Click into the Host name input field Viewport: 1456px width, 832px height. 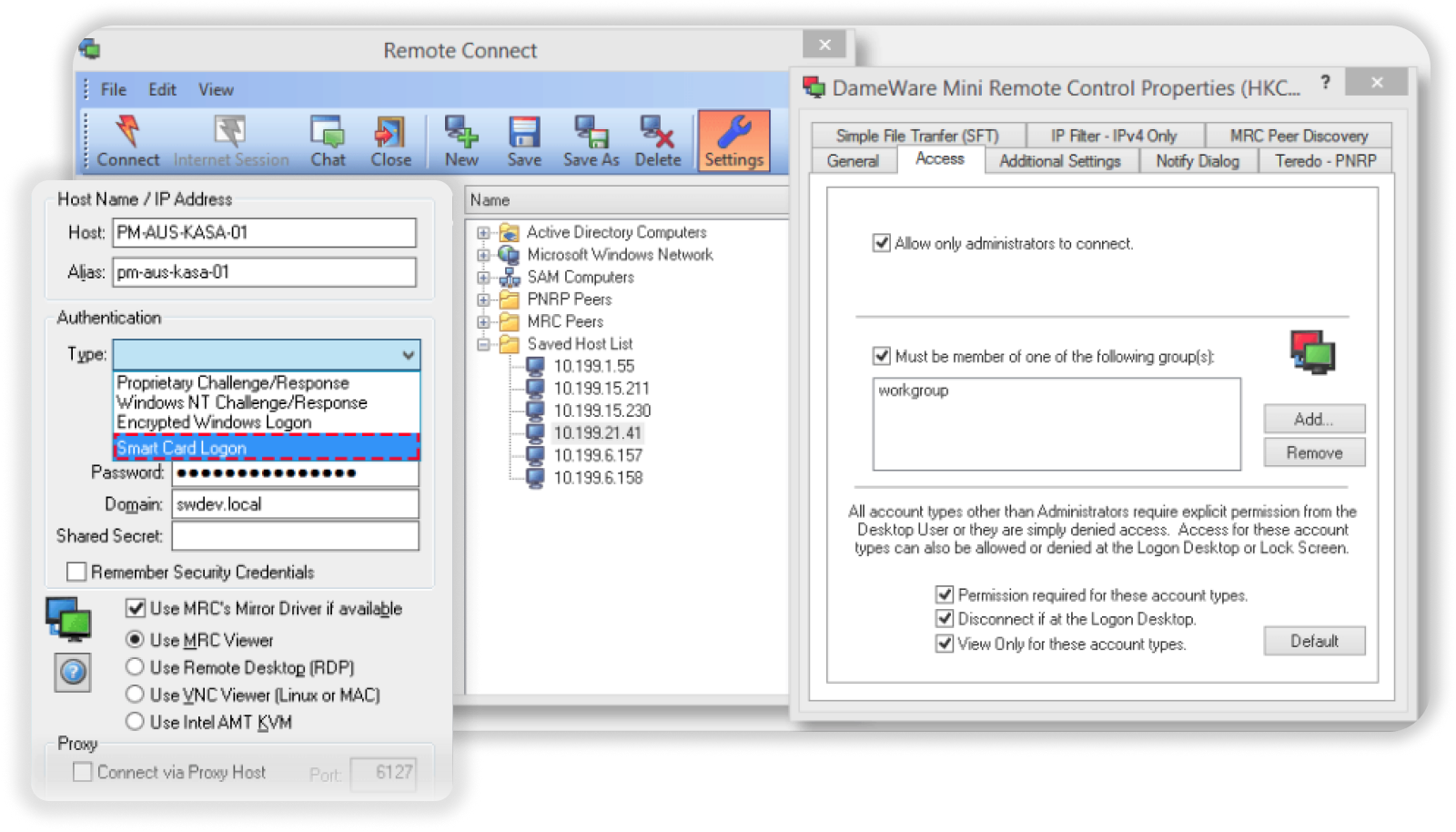click(x=265, y=232)
